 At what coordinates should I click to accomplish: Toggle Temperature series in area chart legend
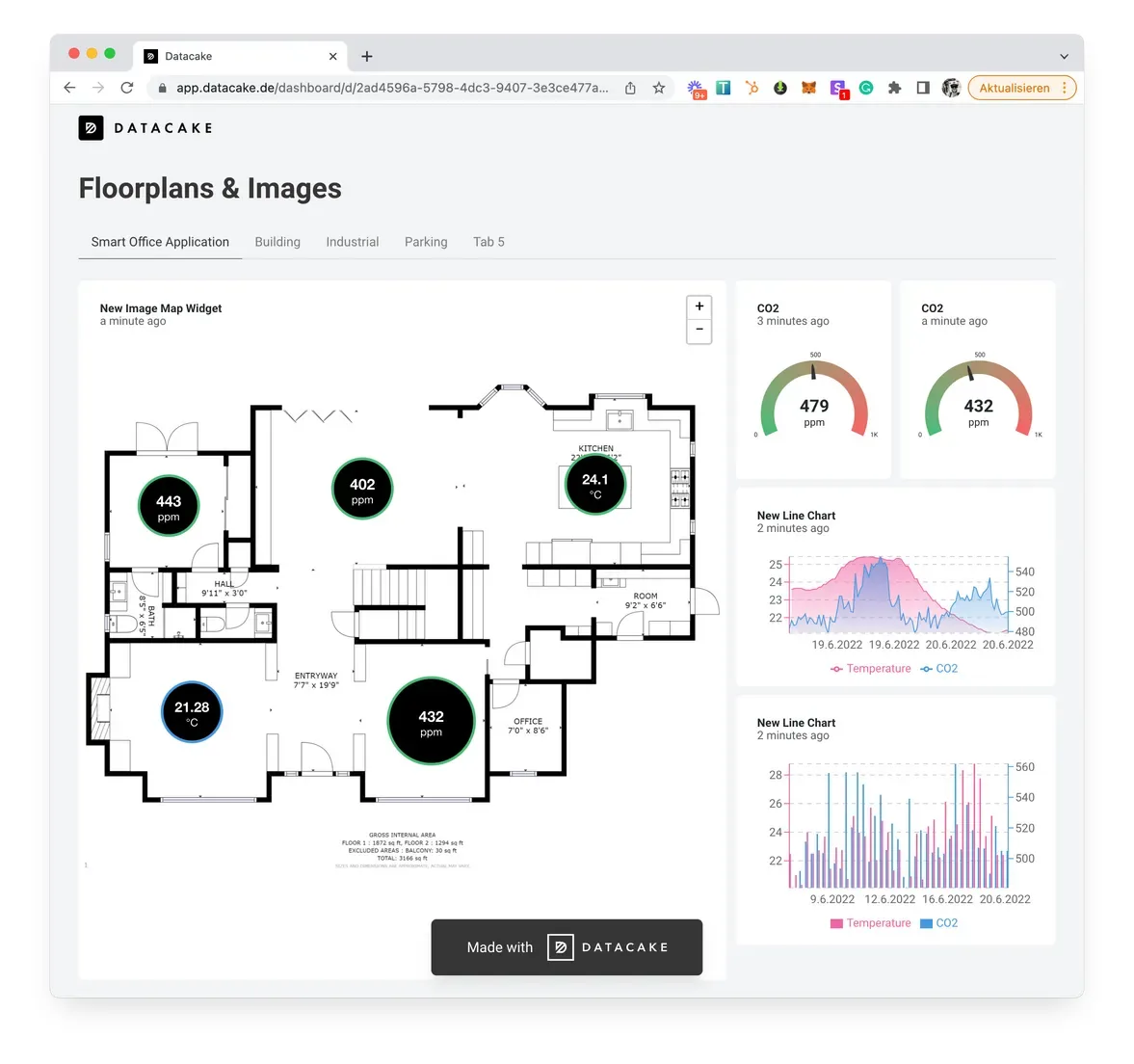point(871,668)
